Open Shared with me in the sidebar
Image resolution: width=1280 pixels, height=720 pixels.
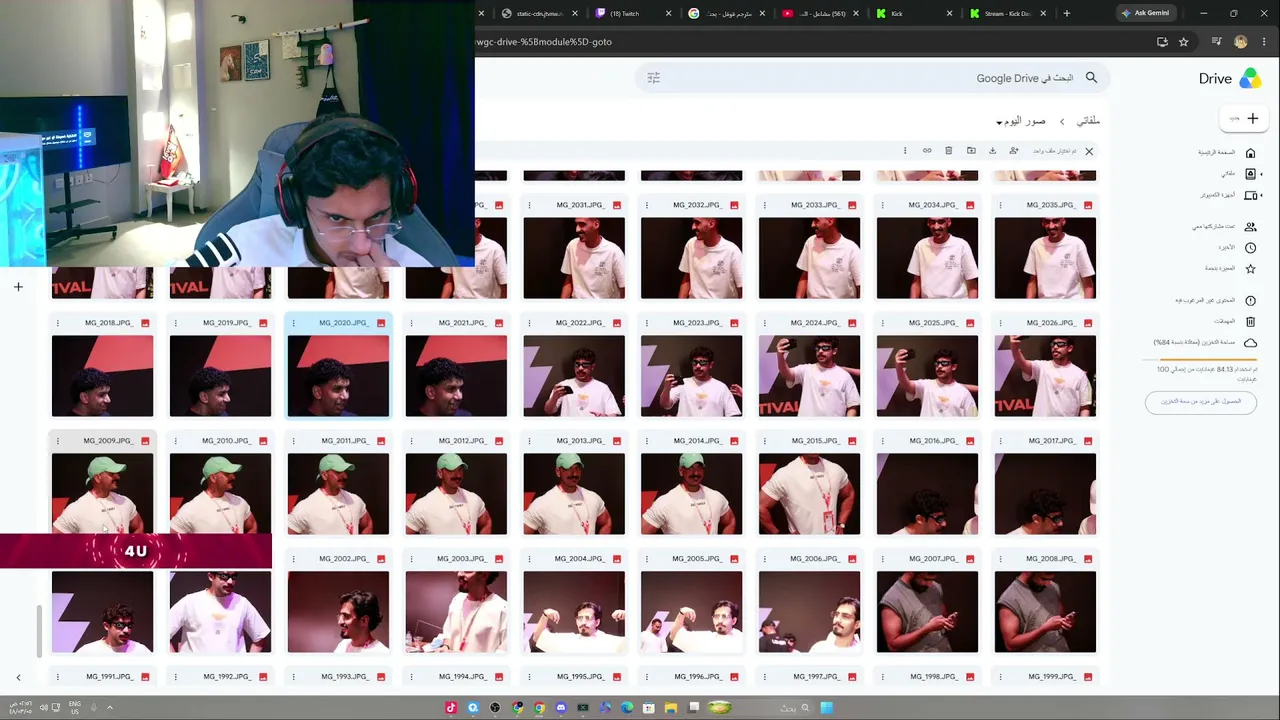[1250, 227]
